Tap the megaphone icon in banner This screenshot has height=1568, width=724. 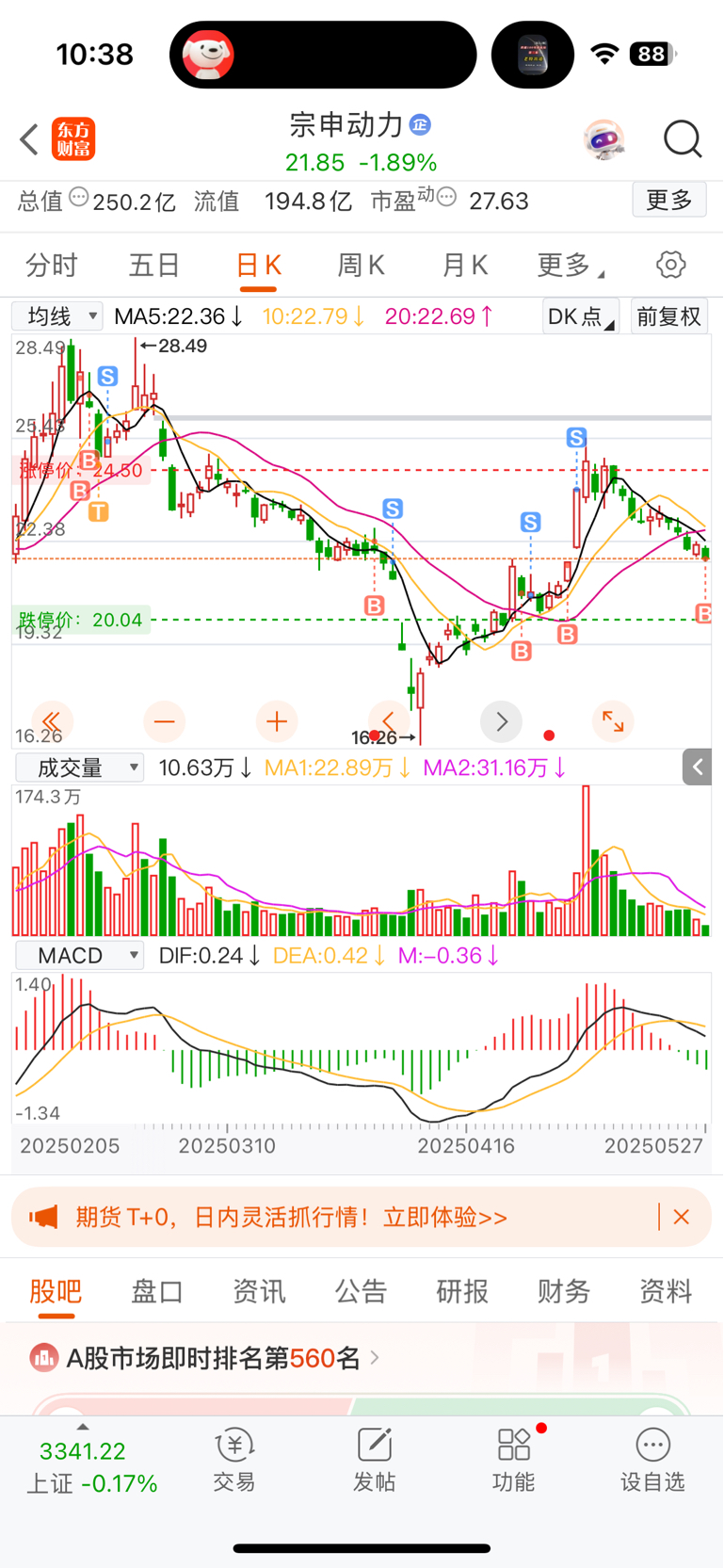[x=43, y=1217]
